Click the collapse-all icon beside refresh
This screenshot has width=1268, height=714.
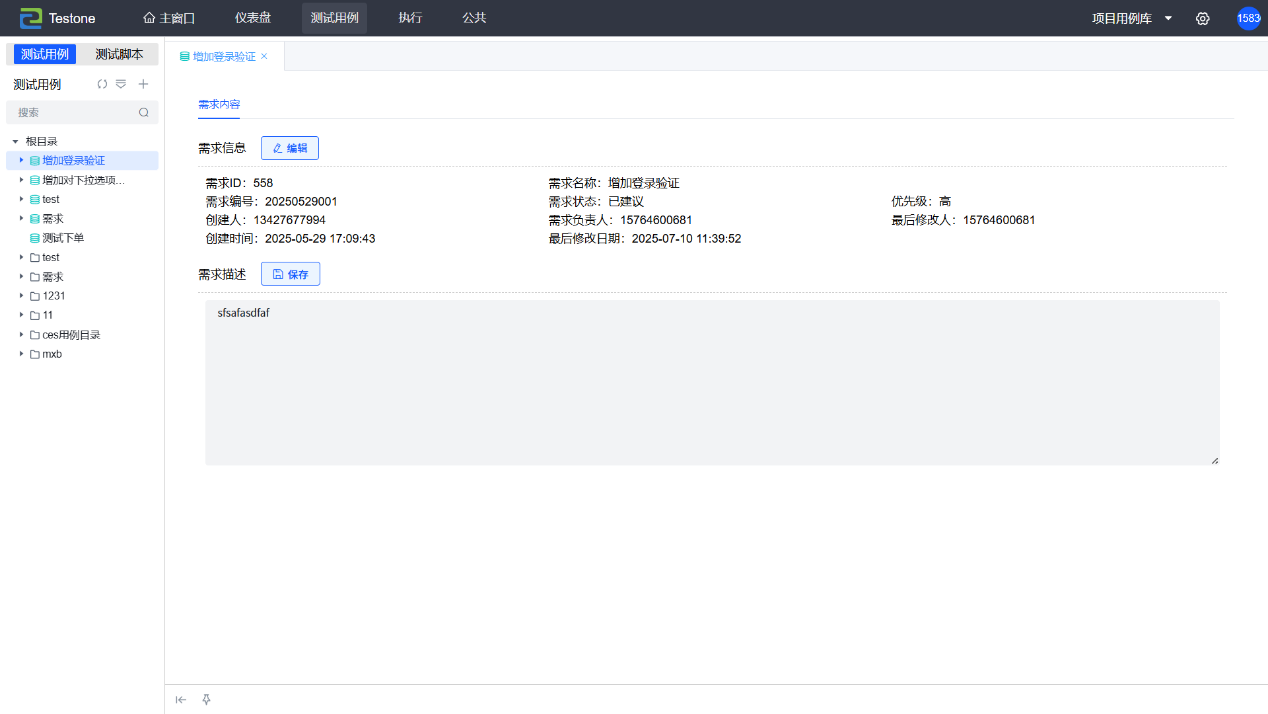click(121, 84)
